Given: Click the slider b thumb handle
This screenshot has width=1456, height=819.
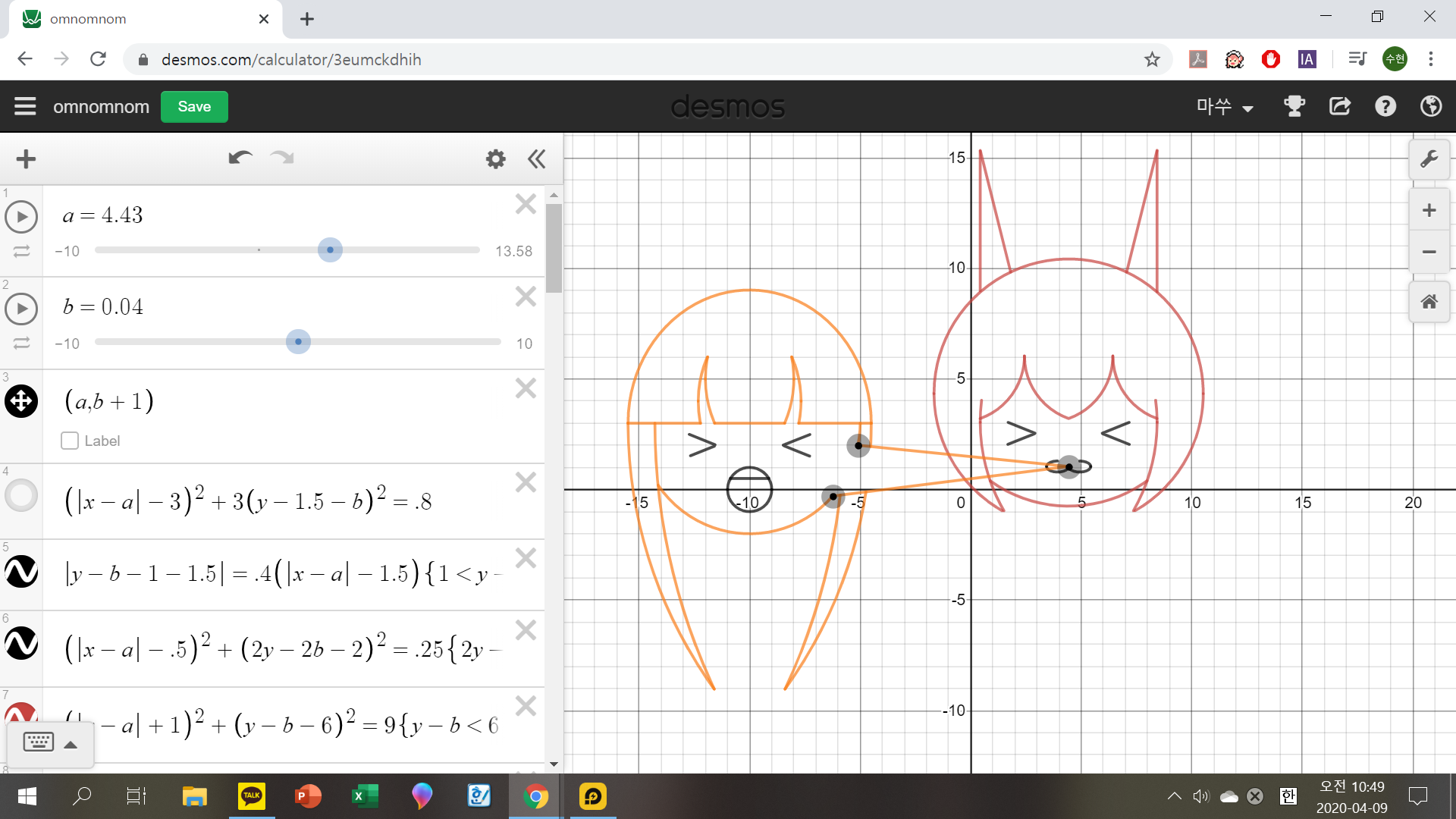Looking at the screenshot, I should click(x=298, y=342).
